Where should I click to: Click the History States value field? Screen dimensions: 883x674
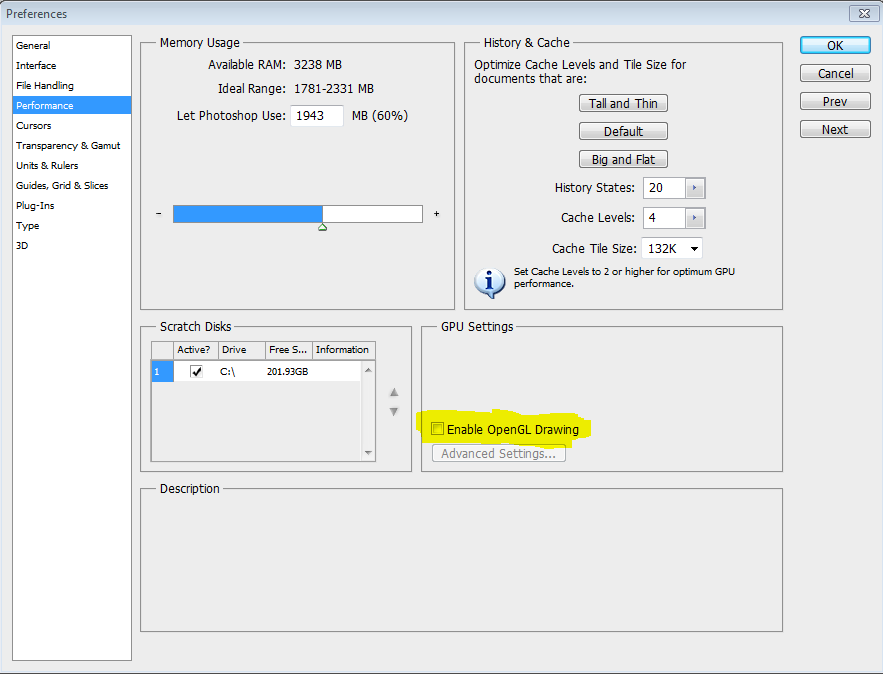click(665, 188)
